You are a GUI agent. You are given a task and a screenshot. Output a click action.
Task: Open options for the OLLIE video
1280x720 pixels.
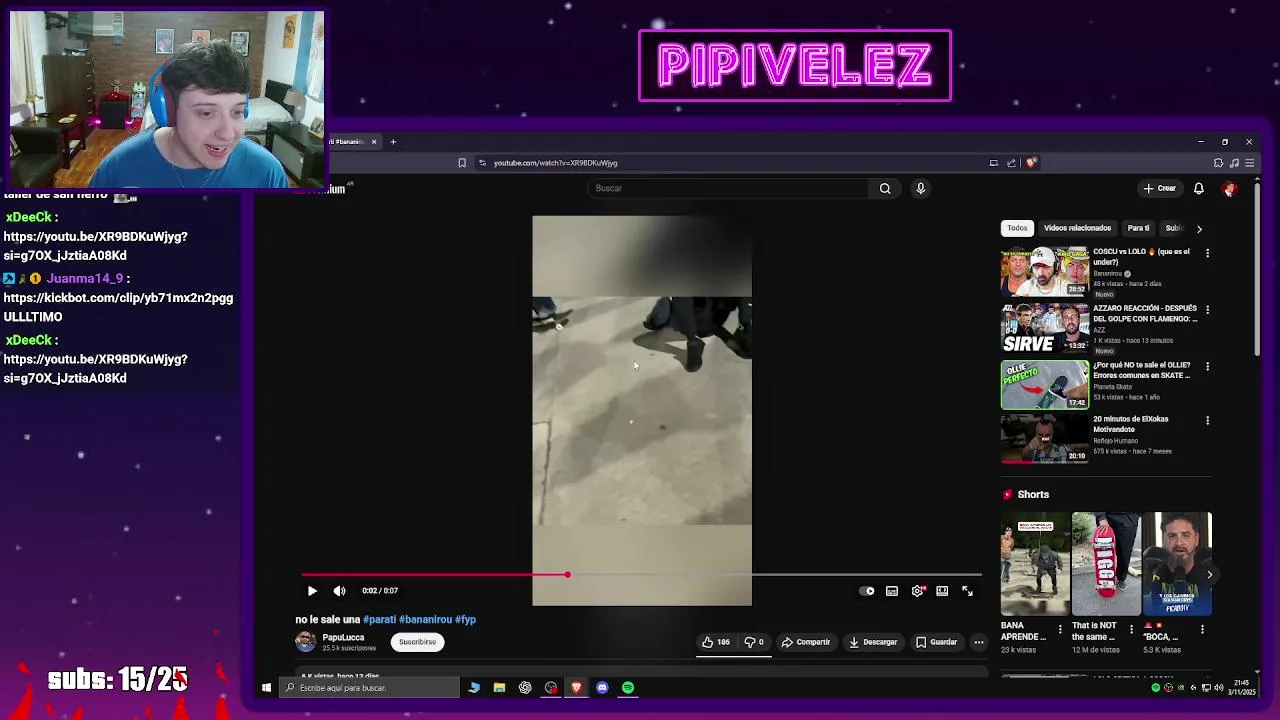(x=1207, y=366)
